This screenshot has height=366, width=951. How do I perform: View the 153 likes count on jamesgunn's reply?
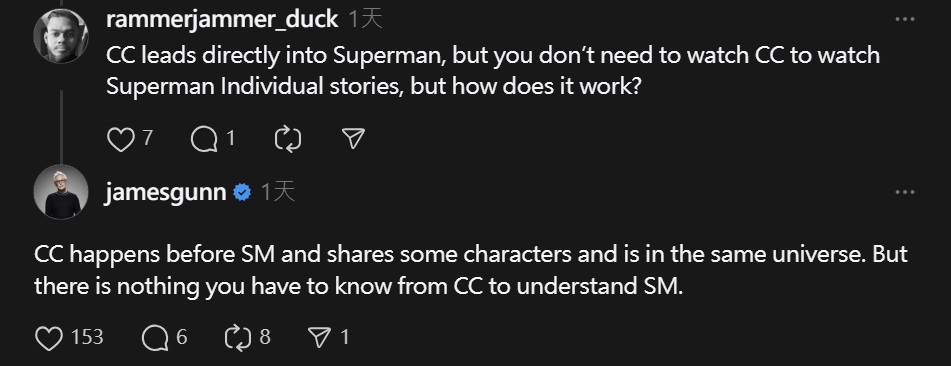tap(87, 337)
